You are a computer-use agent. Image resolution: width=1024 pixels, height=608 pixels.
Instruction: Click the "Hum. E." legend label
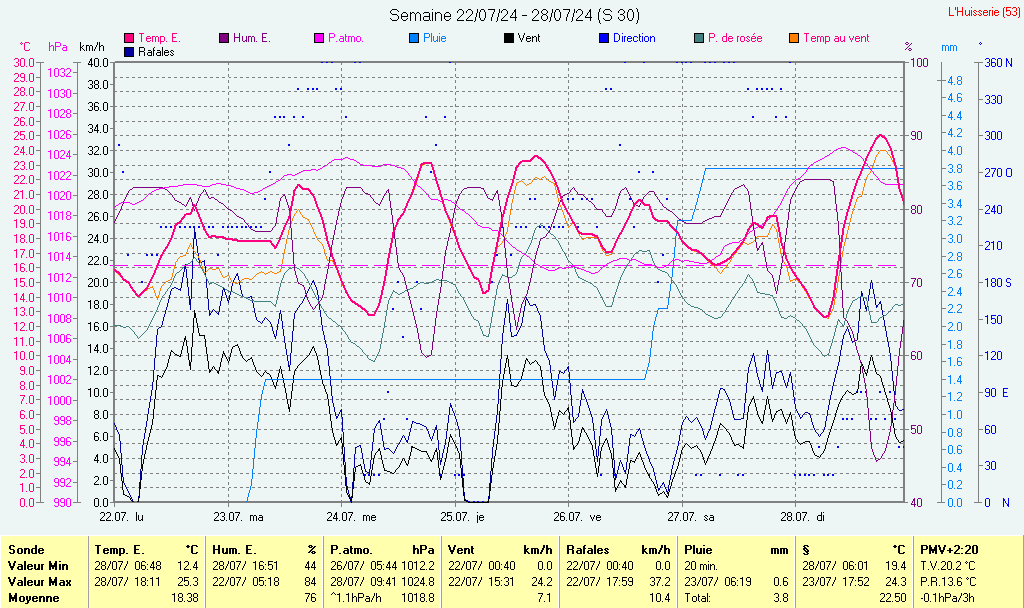point(252,39)
